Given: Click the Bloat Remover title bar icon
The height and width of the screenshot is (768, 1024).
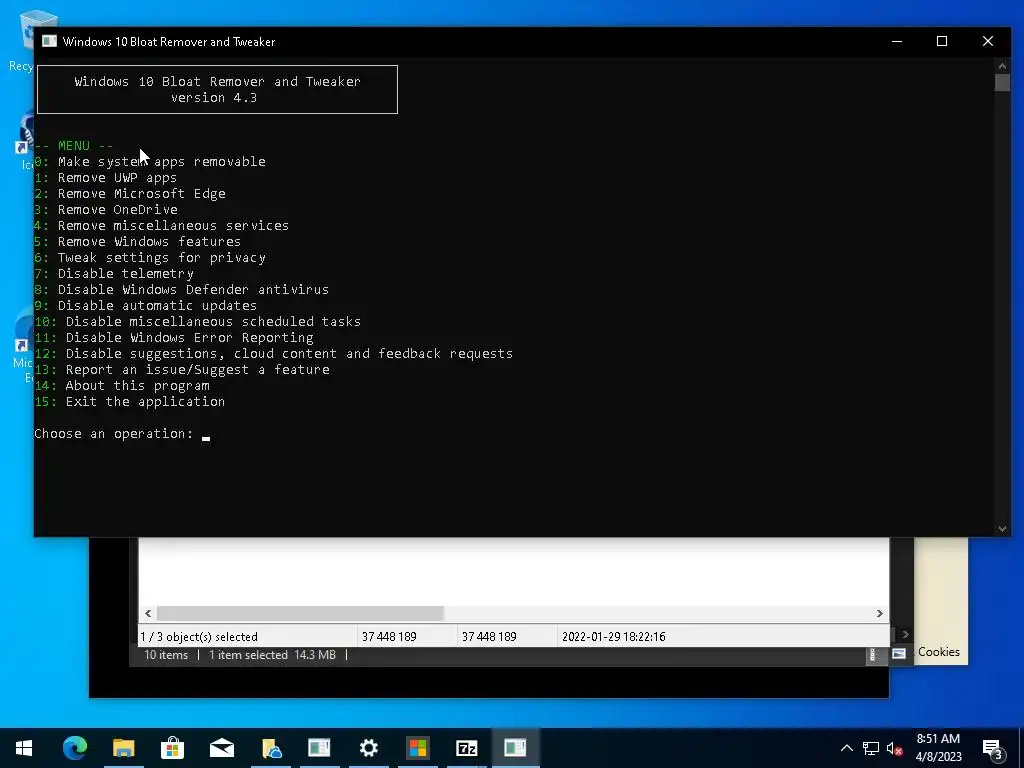Looking at the screenshot, I should 50,41.
